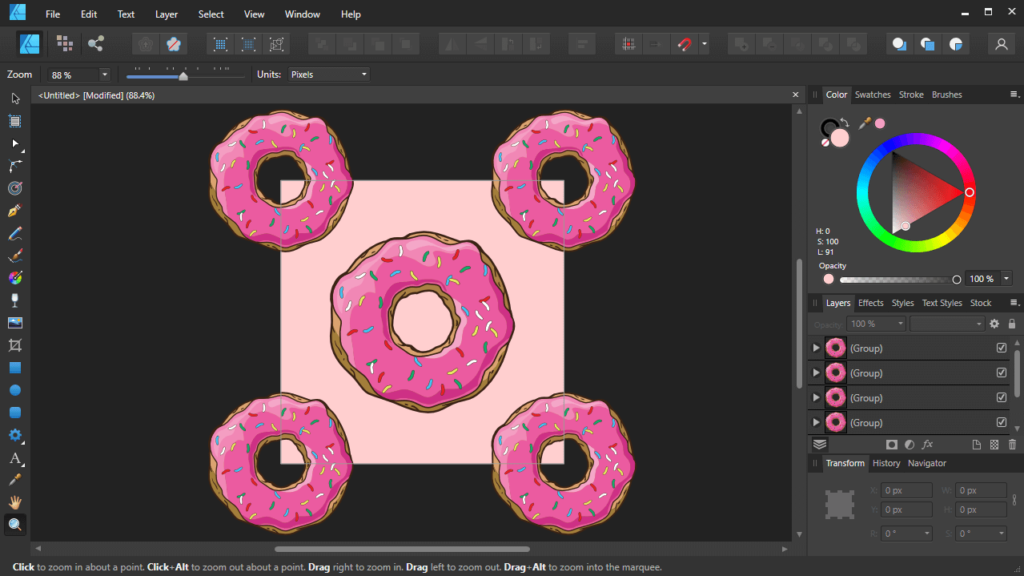1024x576 pixels.
Task: Toggle visibility of the third (Group) layer
Action: coord(1001,398)
